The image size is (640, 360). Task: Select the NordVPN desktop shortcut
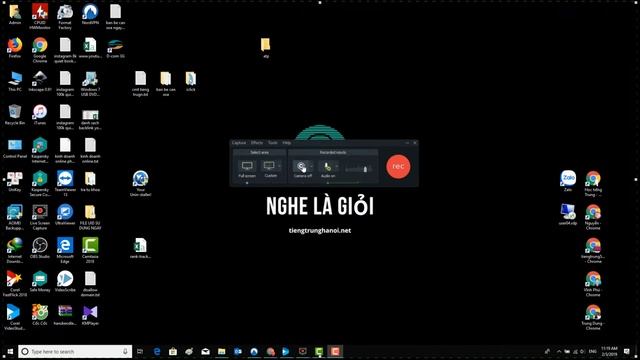coord(90,14)
